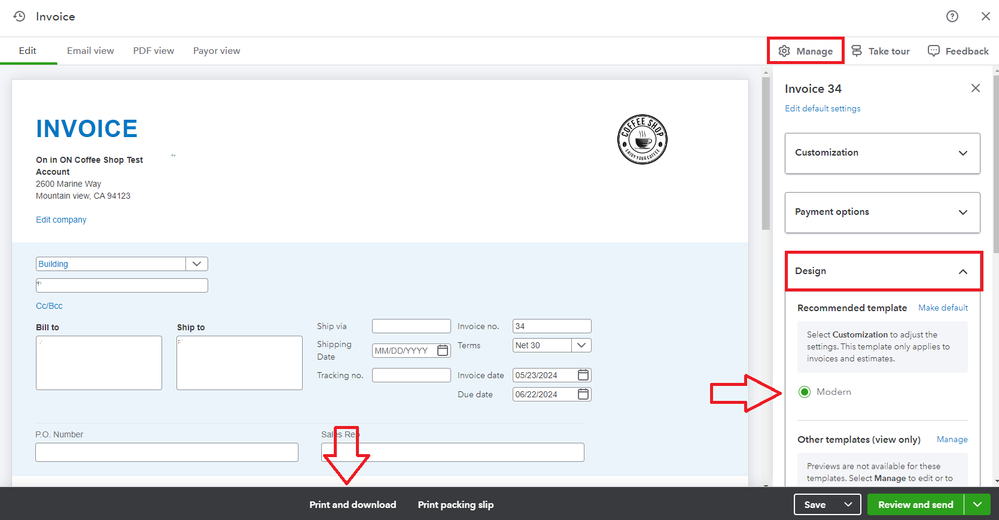
Task: Click the Tracking no. input field
Action: pyautogui.click(x=412, y=375)
